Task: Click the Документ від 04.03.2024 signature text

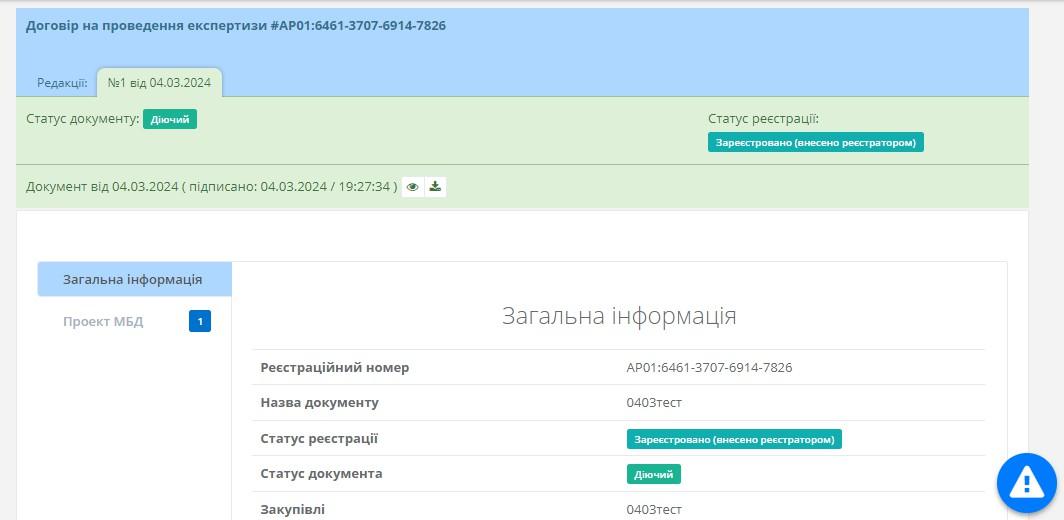Action: coord(211,187)
